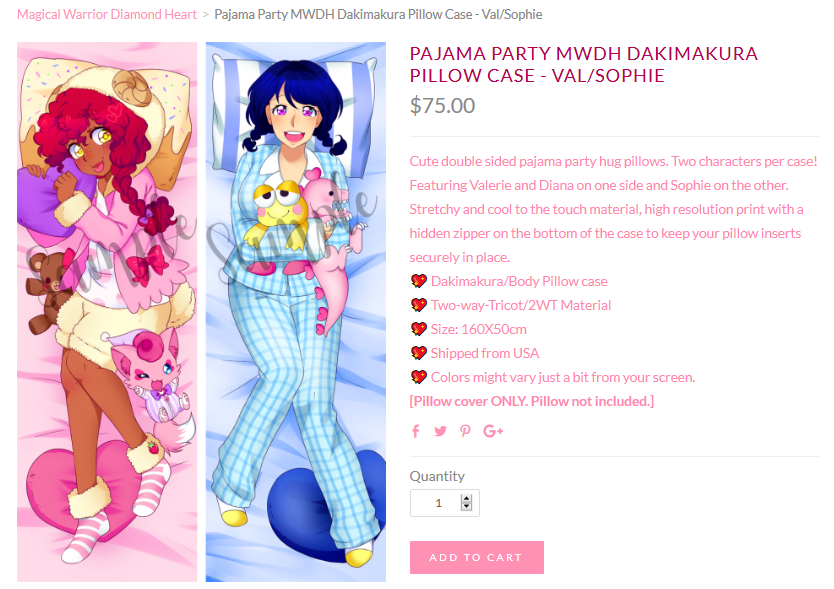
Task: Click the Pillow cover ONLY notice text
Action: [531, 401]
